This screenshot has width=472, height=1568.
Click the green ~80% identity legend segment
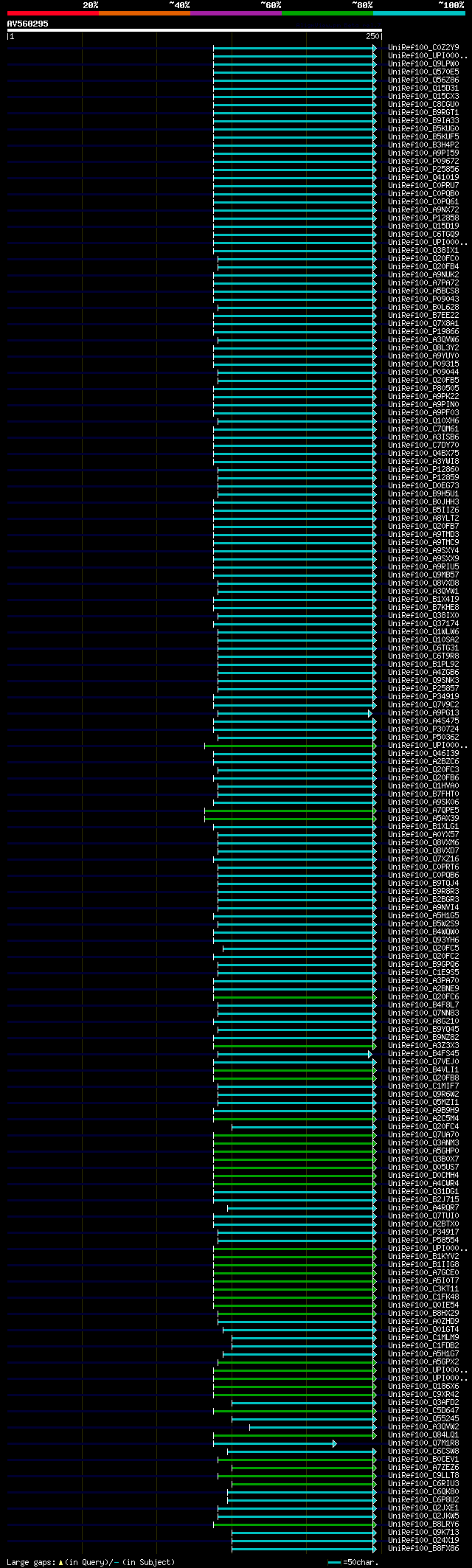tap(327, 13)
